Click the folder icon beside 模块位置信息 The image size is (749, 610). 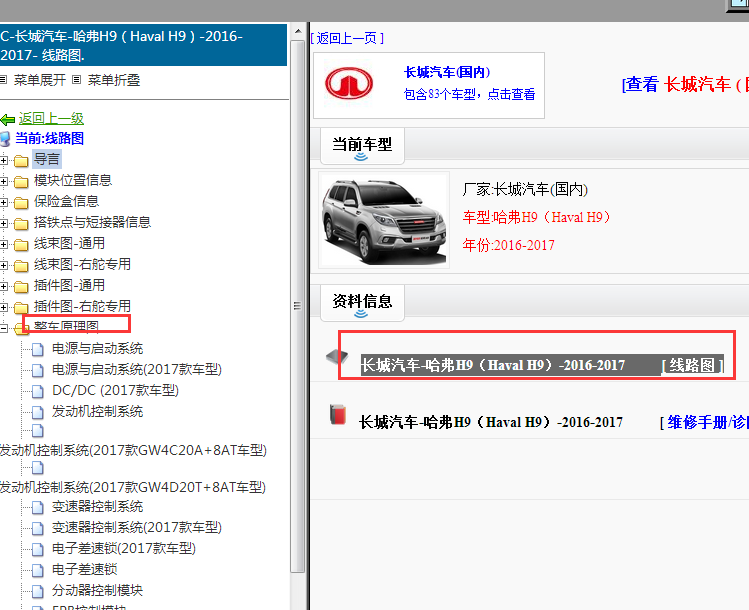pyautogui.click(x=21, y=182)
